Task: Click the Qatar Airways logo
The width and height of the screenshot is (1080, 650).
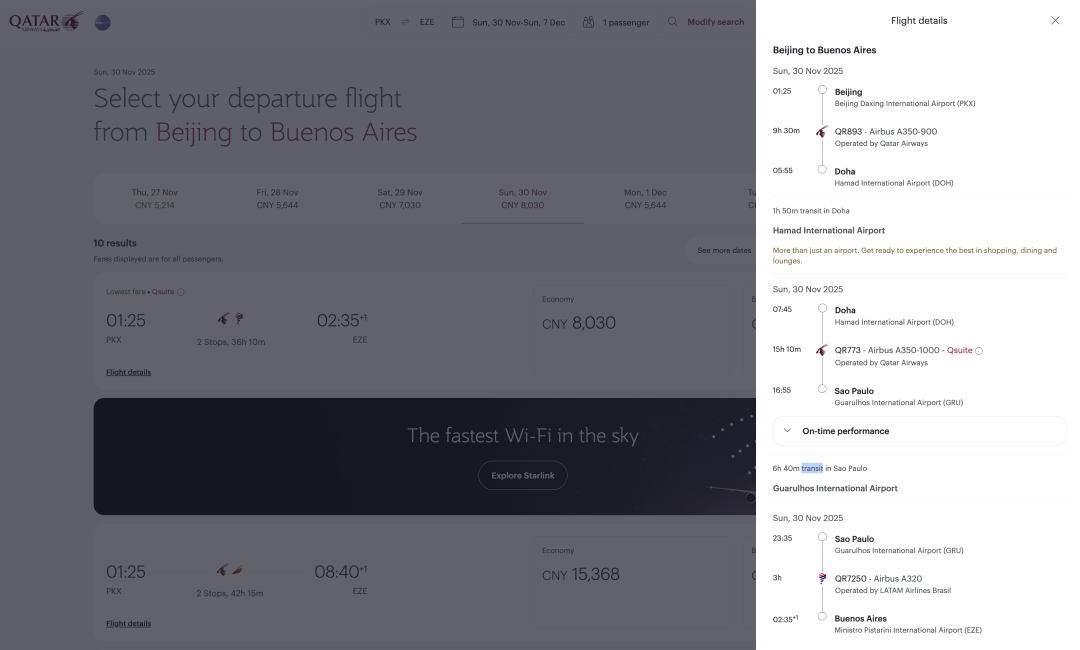Action: tap(46, 22)
